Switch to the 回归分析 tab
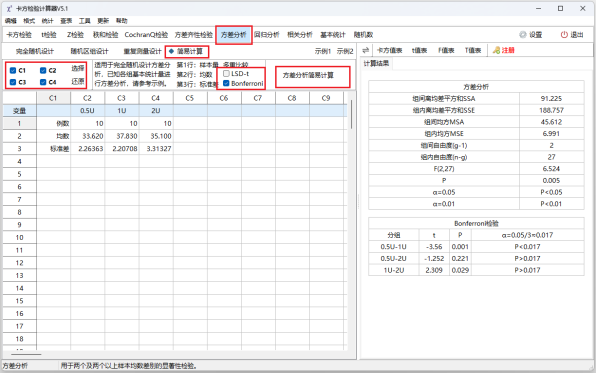The image size is (596, 373). [266, 35]
